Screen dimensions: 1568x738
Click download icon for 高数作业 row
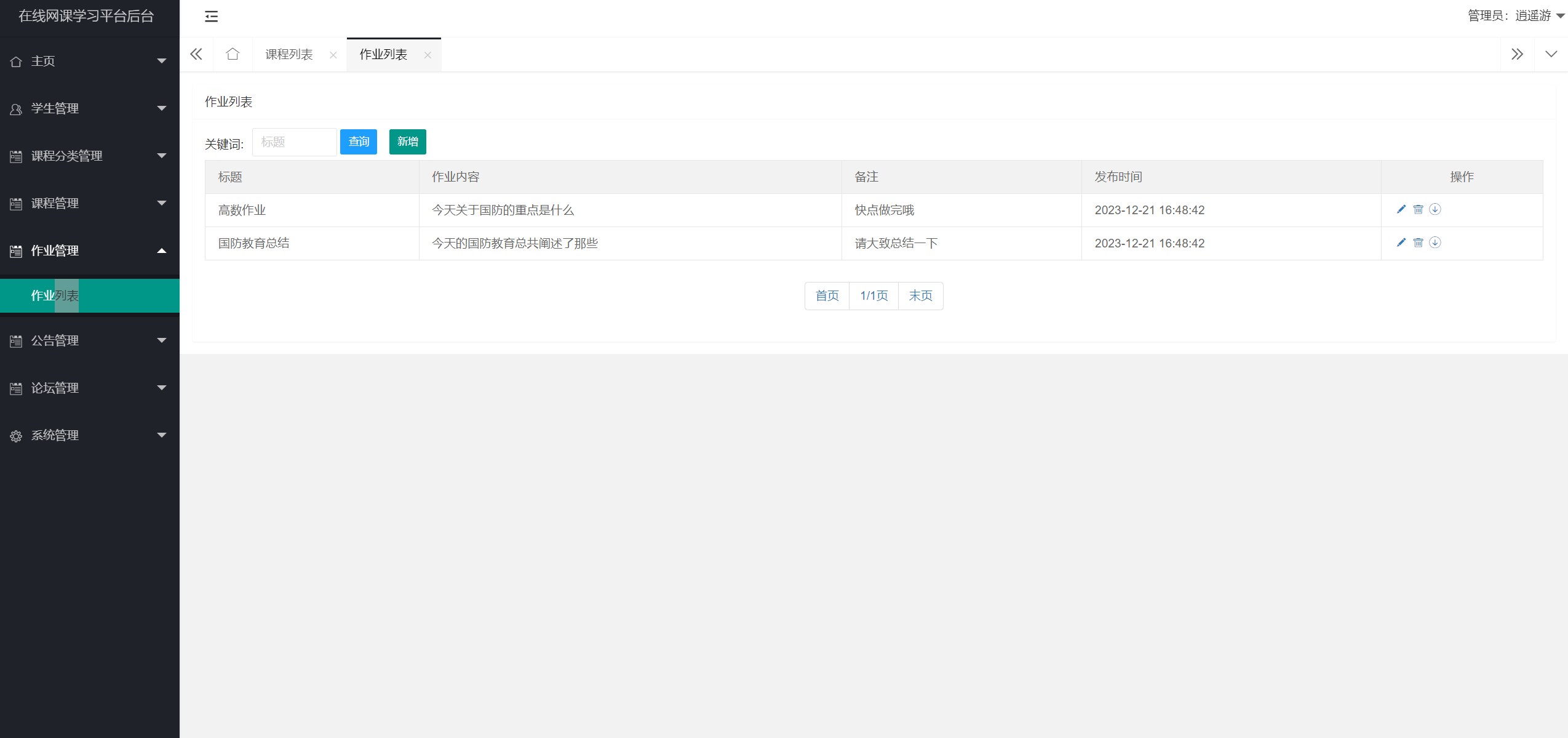point(1435,209)
